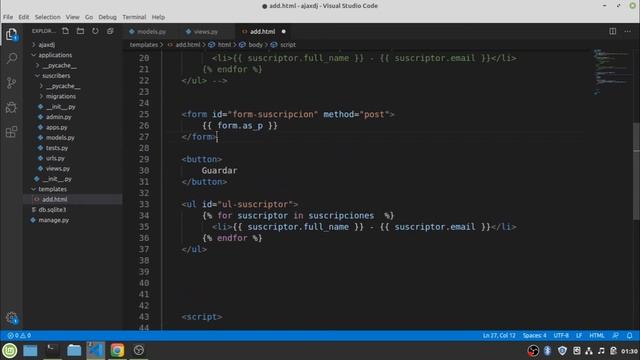Switch to the views.py tab
Screen dimensions: 640x360
click(x=206, y=31)
